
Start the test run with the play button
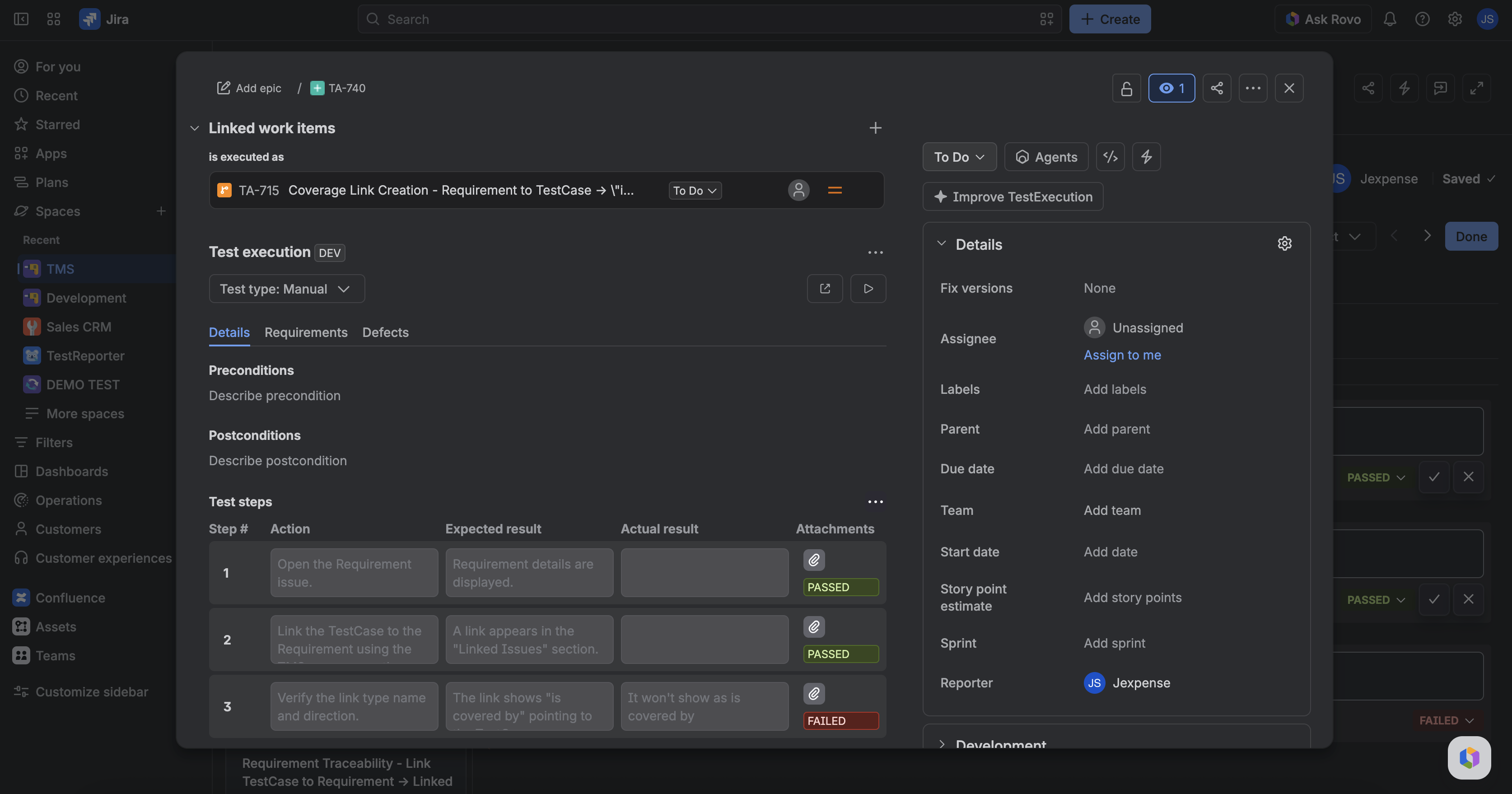coord(868,289)
